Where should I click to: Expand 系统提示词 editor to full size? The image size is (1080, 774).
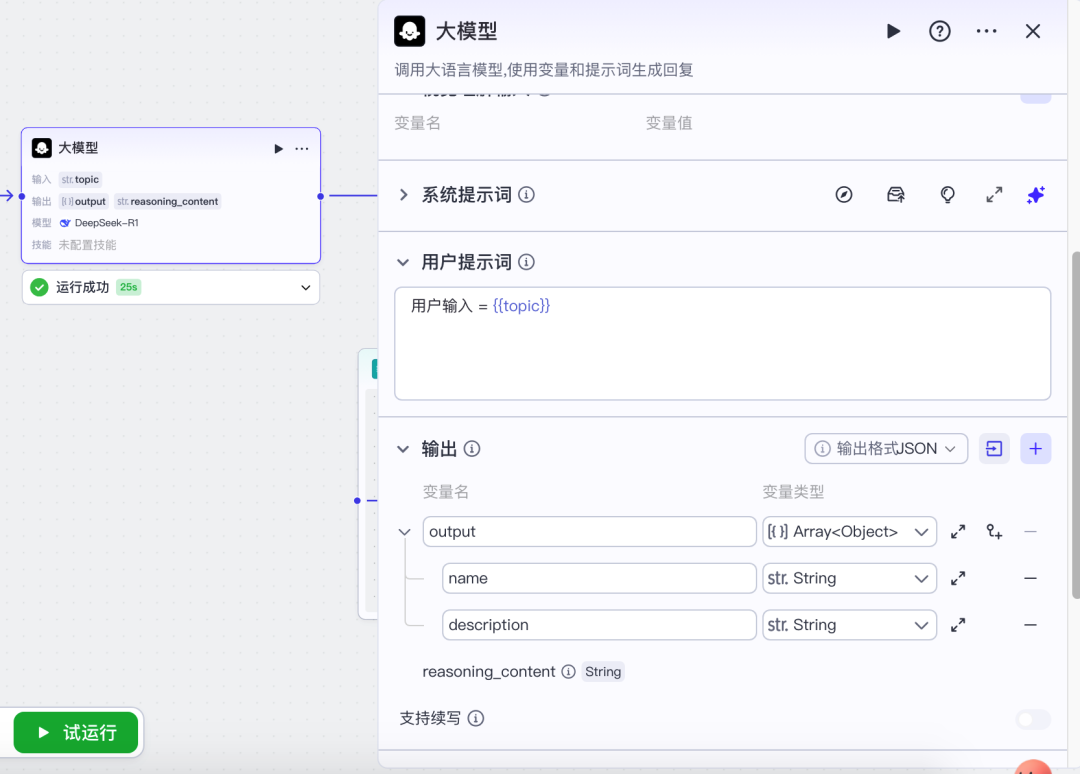pos(994,195)
